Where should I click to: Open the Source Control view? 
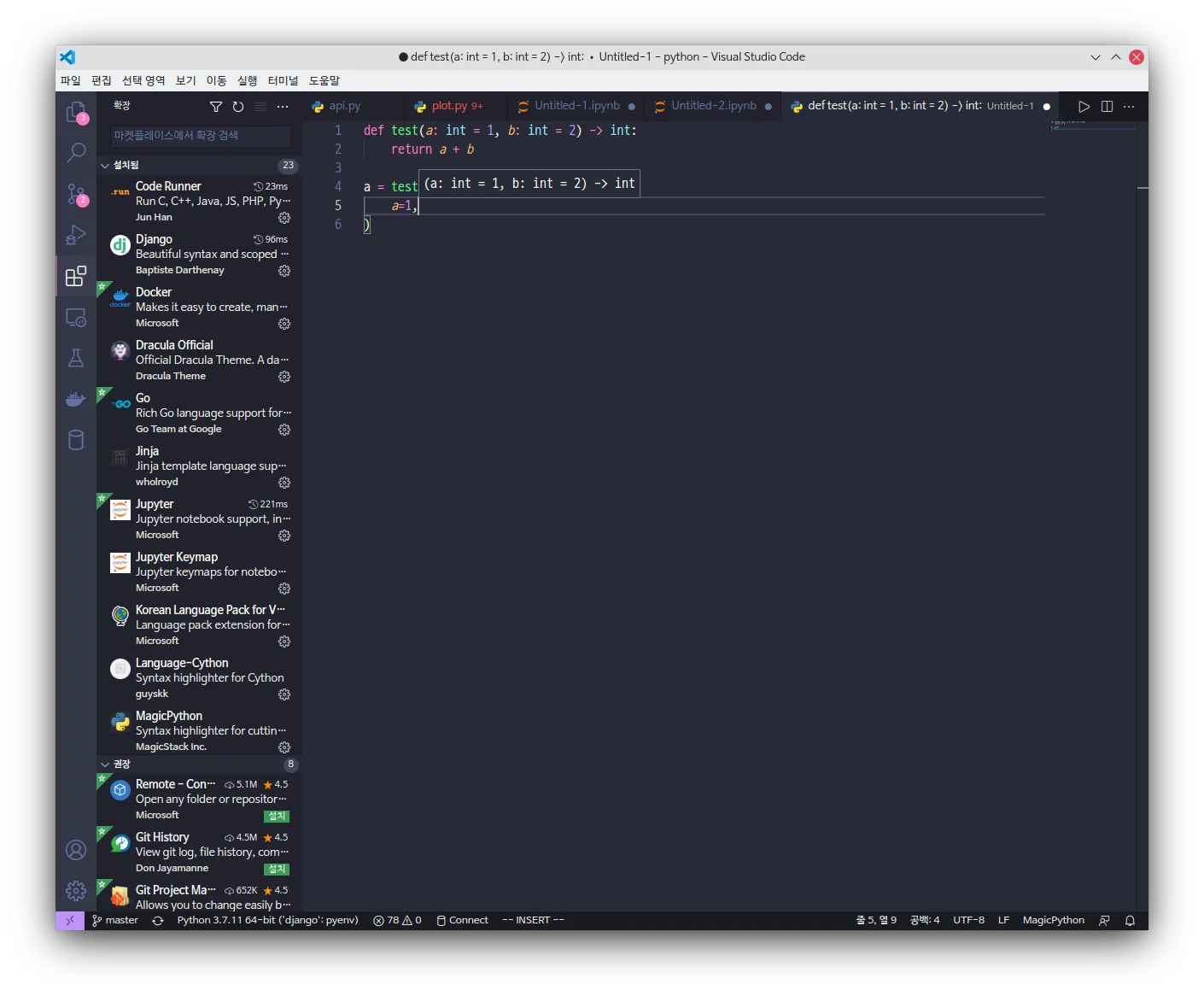(x=76, y=195)
